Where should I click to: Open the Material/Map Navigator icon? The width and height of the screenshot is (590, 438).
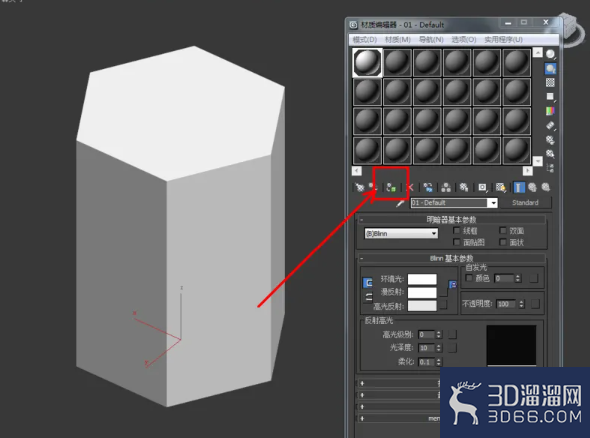[550, 168]
